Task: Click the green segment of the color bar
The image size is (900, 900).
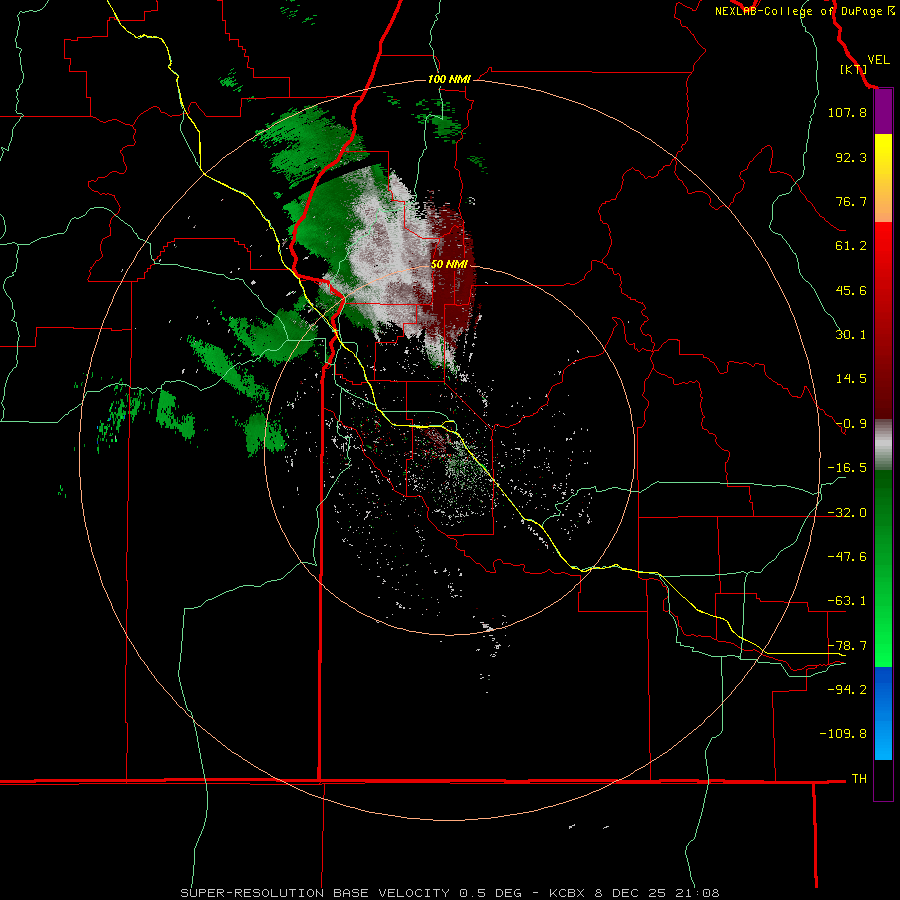Action: tap(883, 568)
